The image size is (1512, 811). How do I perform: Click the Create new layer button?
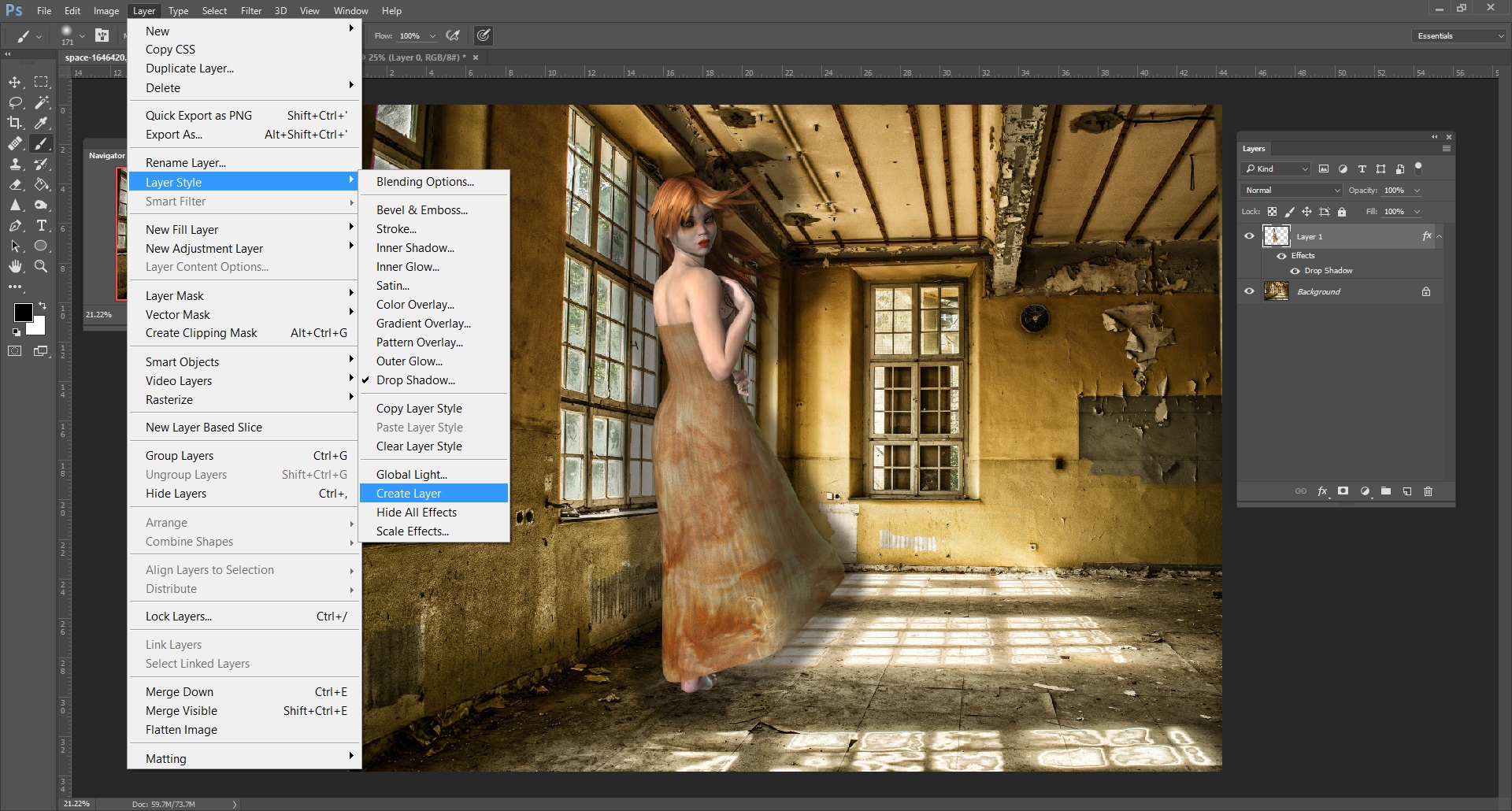click(x=1407, y=491)
